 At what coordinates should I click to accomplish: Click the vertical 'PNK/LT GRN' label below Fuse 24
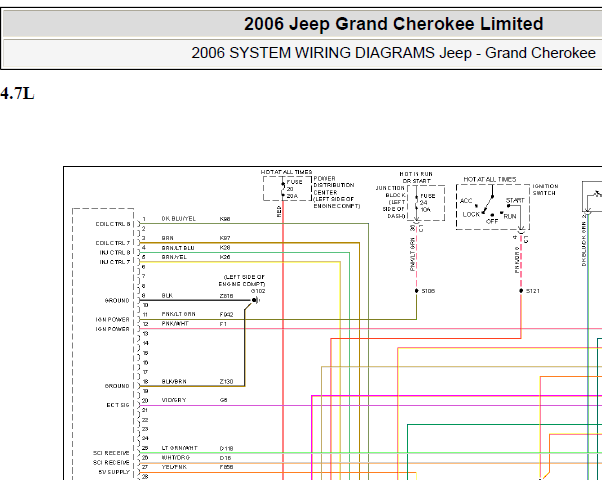[412, 255]
